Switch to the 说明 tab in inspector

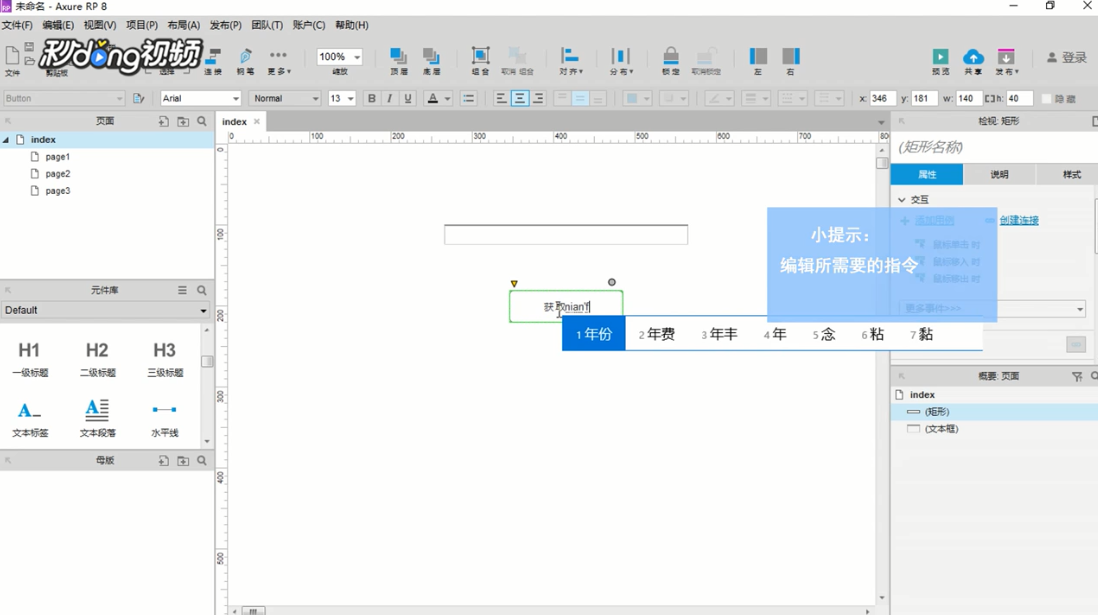999,174
